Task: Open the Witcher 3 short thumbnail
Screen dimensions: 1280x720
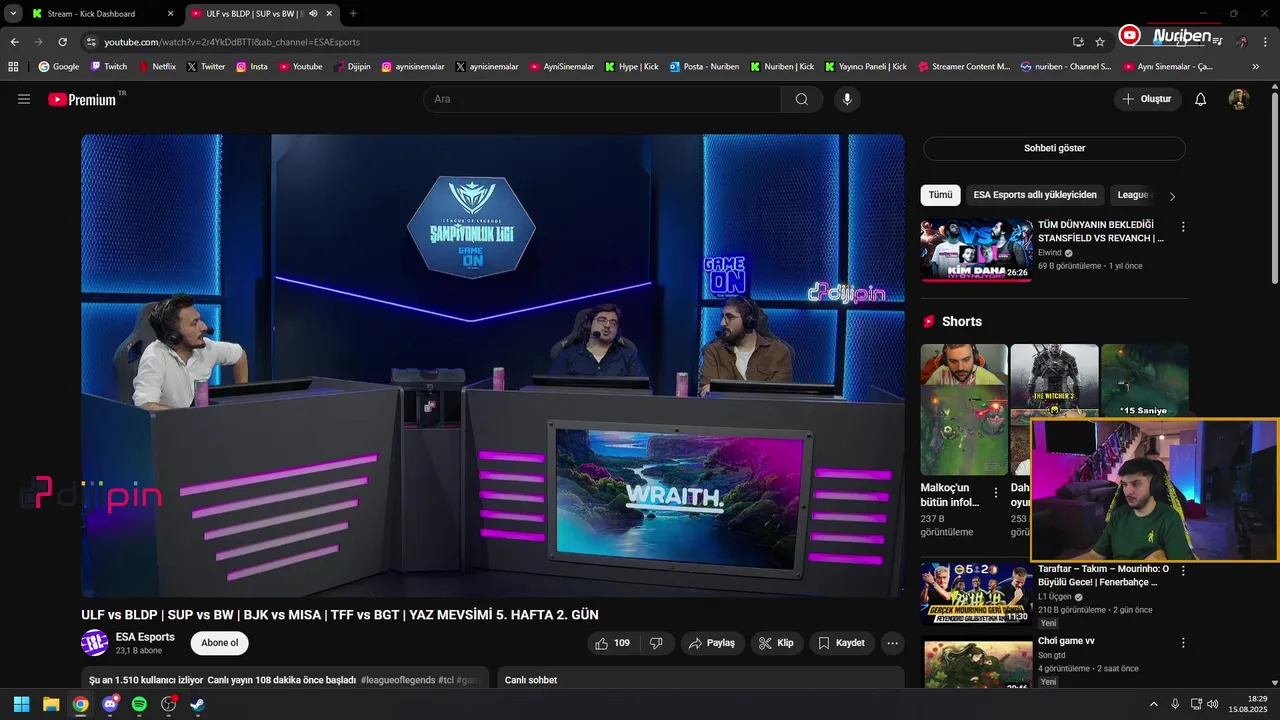Action: pos(1054,409)
